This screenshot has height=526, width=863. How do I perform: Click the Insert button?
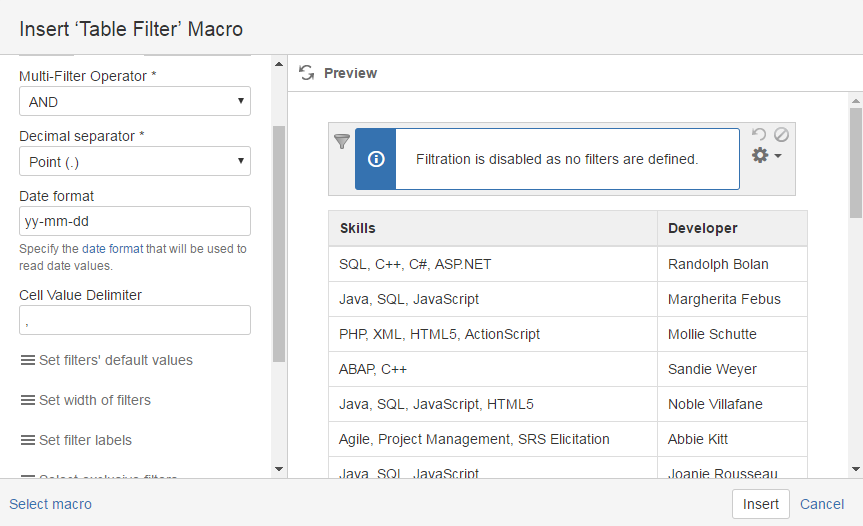tap(760, 504)
